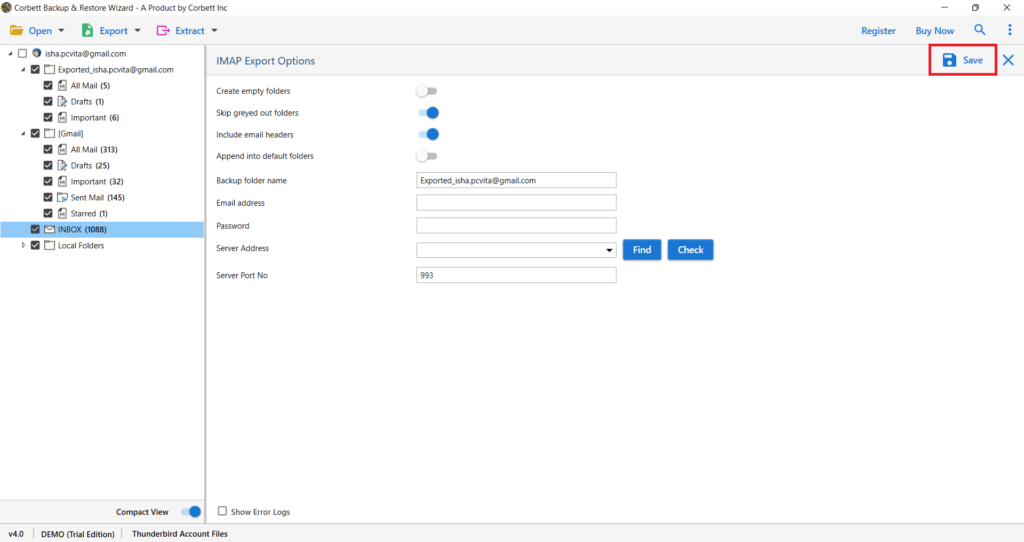
Task: Click into the Email address field
Action: pyautogui.click(x=516, y=203)
